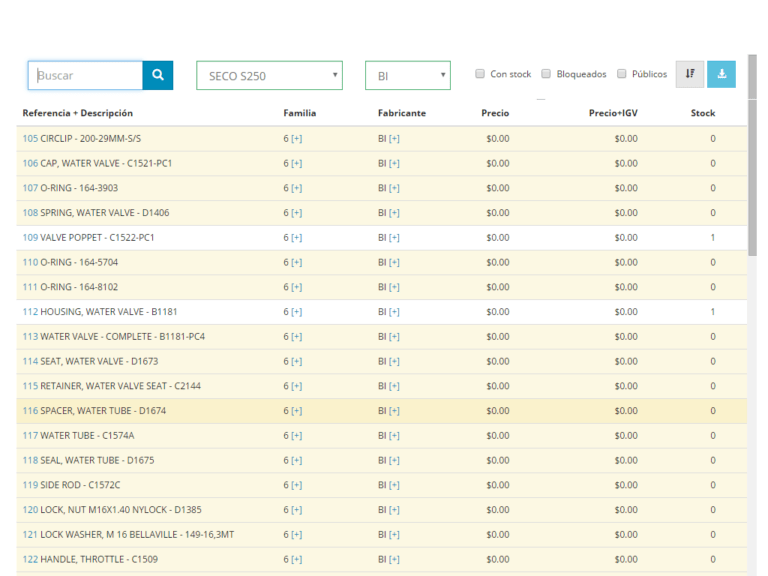Open reference 112 HOUSING, WATER VALVE
This screenshot has width=768, height=576.
click(30, 312)
